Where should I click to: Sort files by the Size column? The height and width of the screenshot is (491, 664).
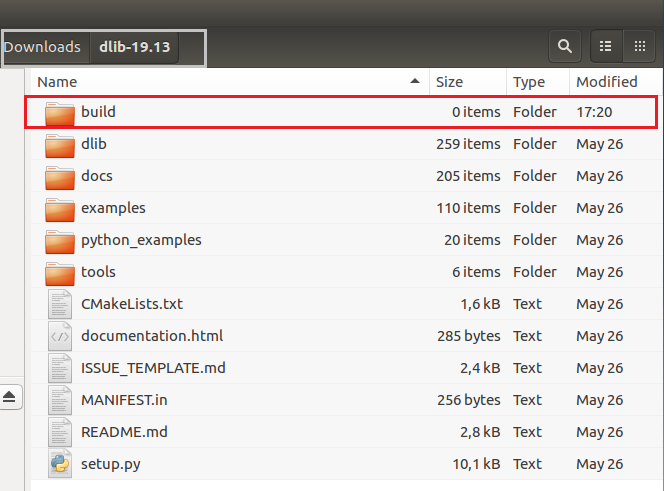449,82
